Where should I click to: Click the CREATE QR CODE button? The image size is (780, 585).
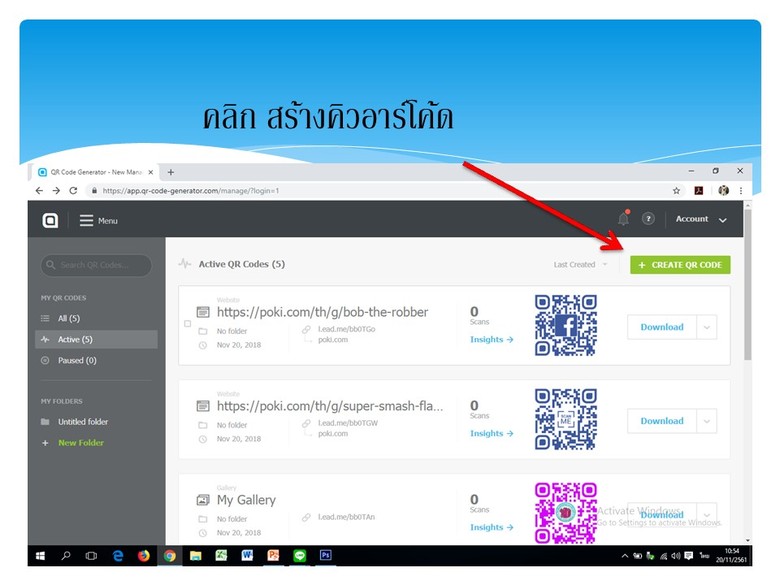(680, 265)
